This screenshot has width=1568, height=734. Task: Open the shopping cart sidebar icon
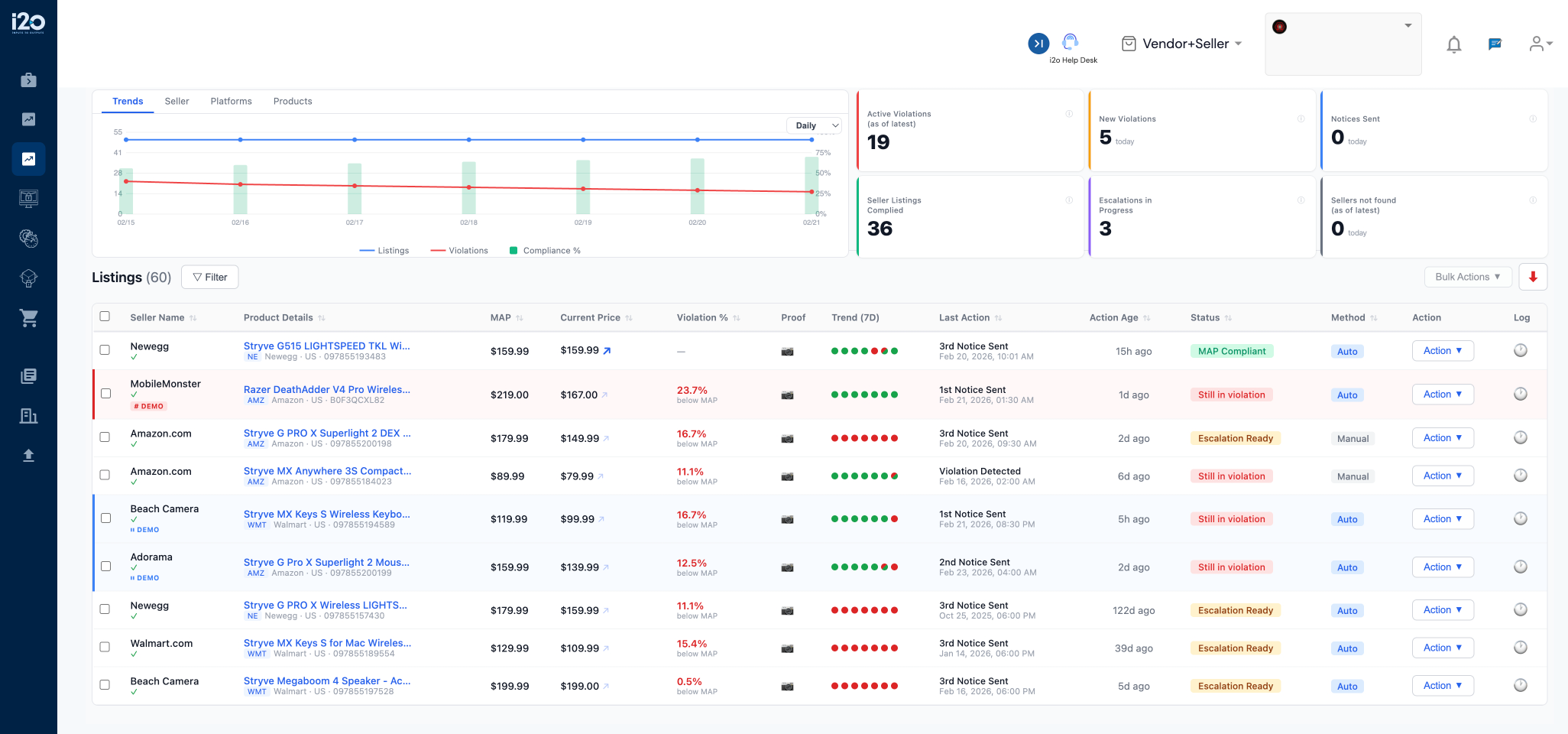[28, 318]
